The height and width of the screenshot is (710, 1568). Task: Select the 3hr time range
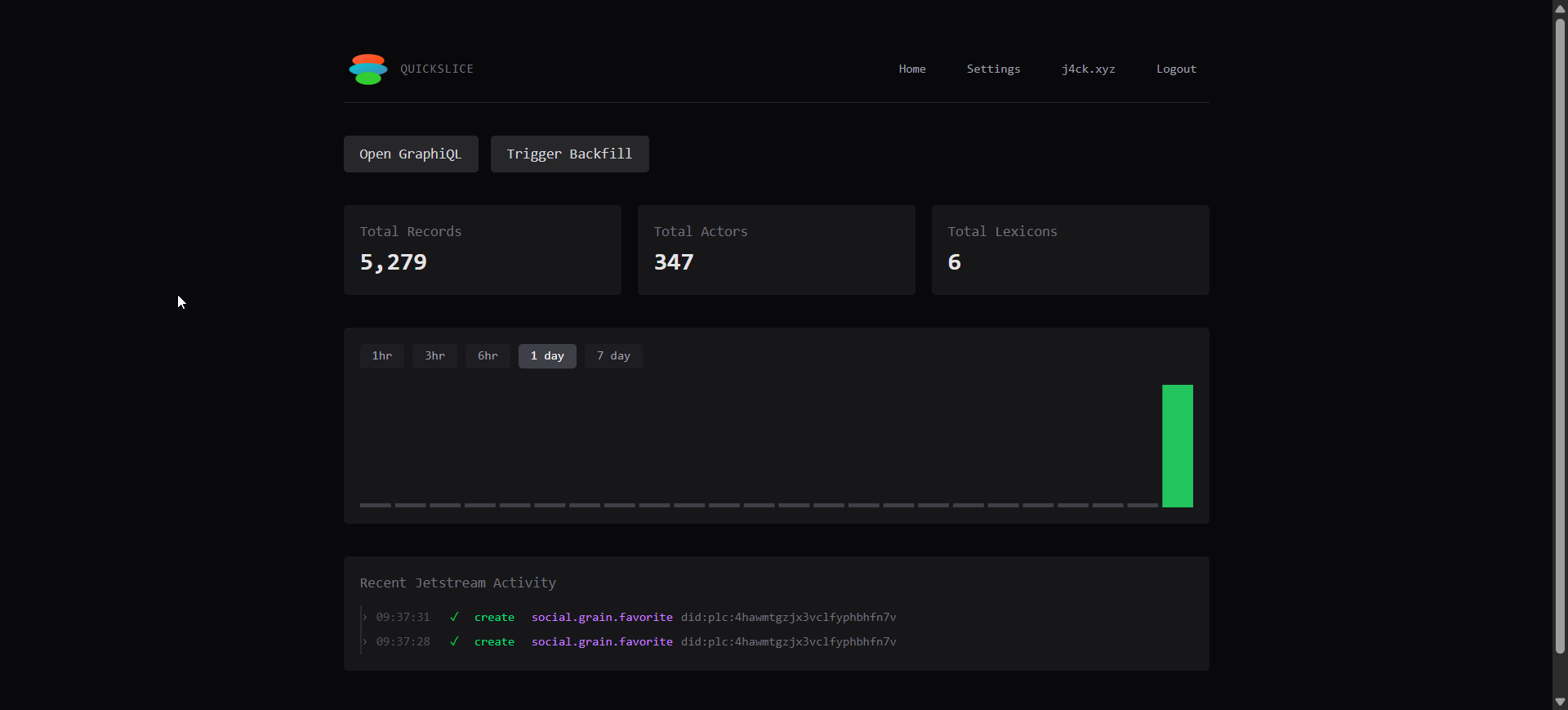click(434, 356)
